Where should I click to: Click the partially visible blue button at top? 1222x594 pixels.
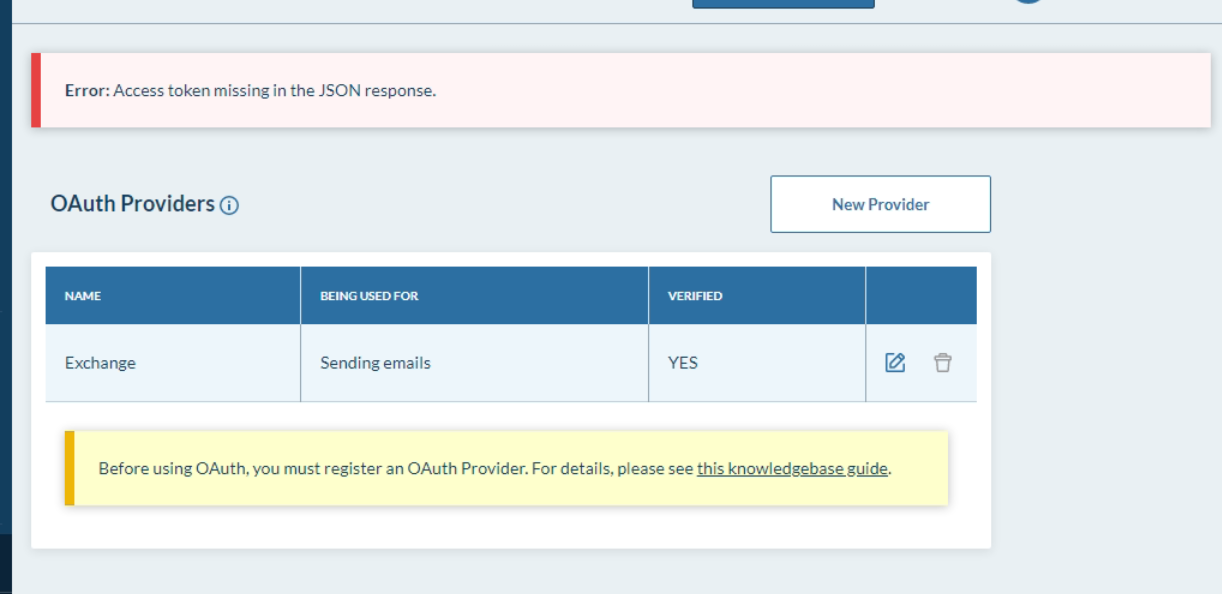pyautogui.click(x=783, y=4)
